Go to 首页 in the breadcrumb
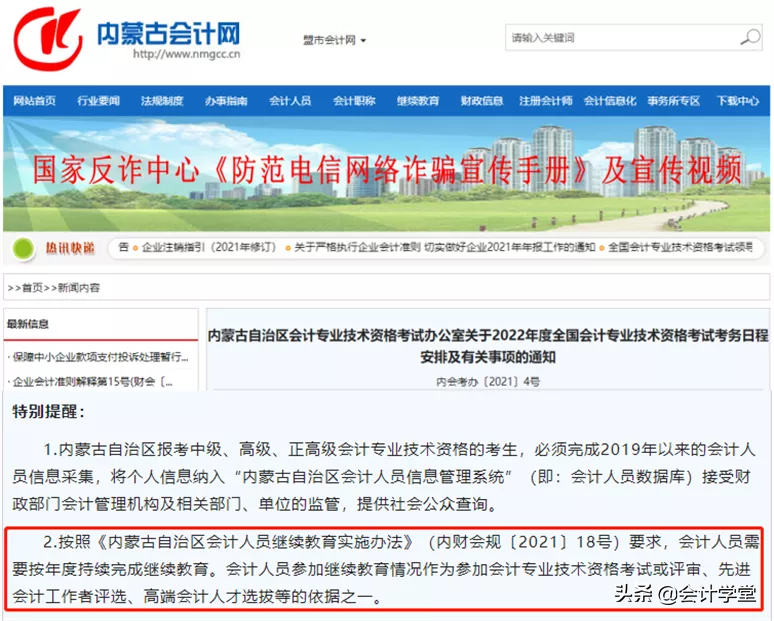The height and width of the screenshot is (621, 774). point(32,288)
